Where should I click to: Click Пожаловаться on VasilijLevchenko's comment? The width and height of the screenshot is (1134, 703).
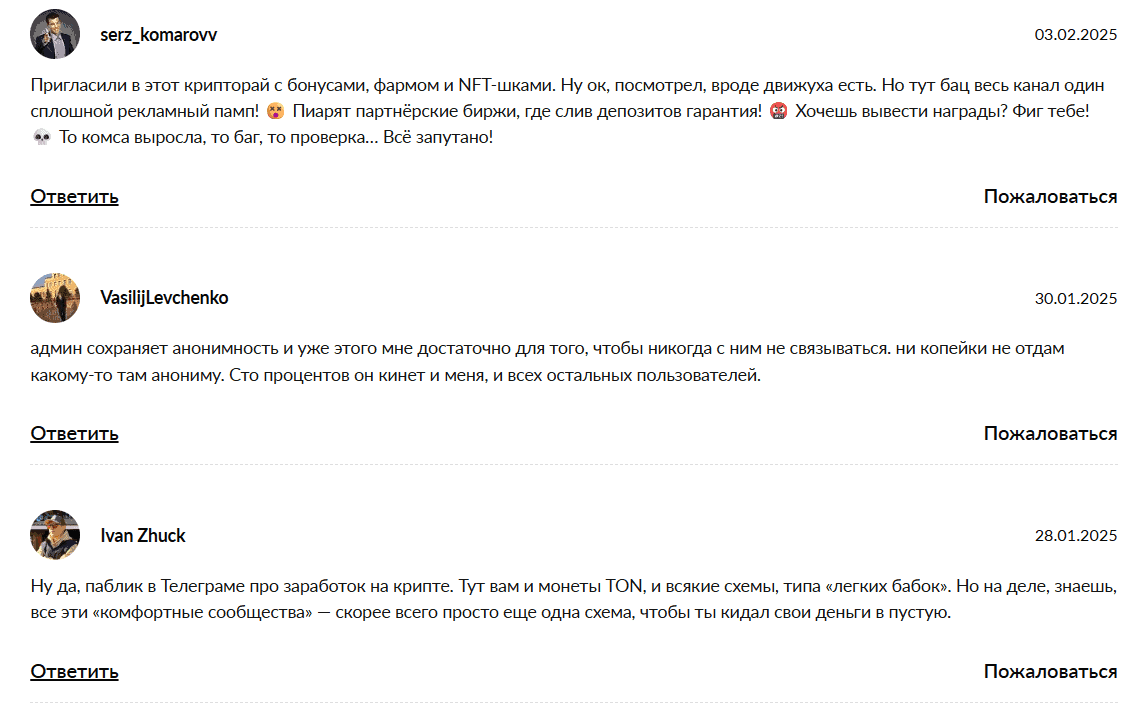coord(1050,433)
